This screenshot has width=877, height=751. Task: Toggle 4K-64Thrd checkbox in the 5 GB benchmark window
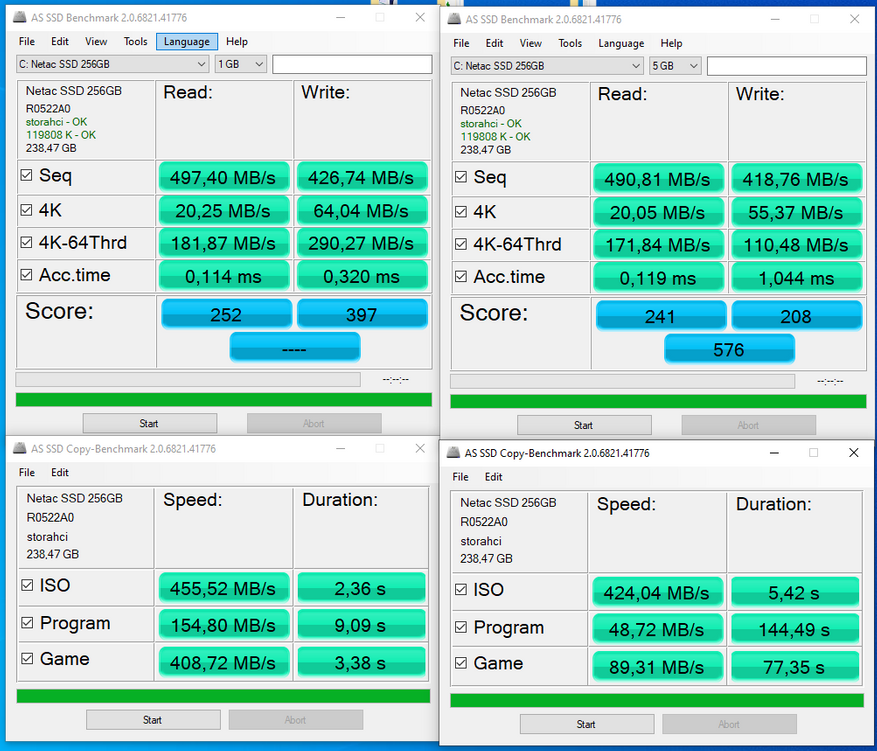[x=461, y=245]
